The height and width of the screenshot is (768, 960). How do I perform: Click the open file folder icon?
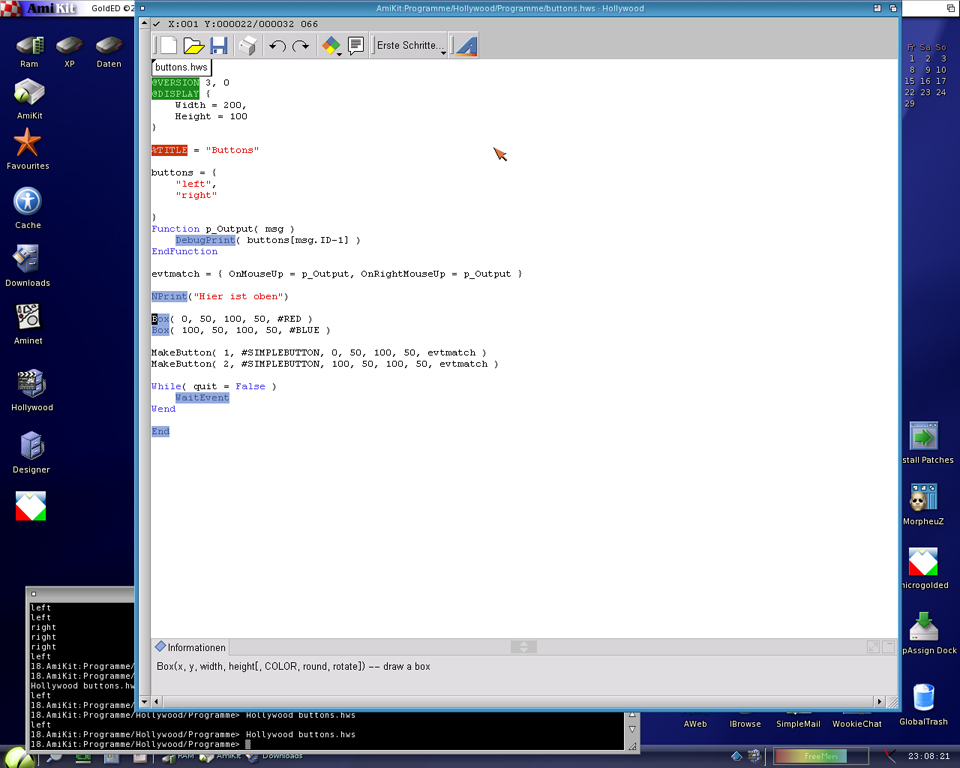click(194, 46)
